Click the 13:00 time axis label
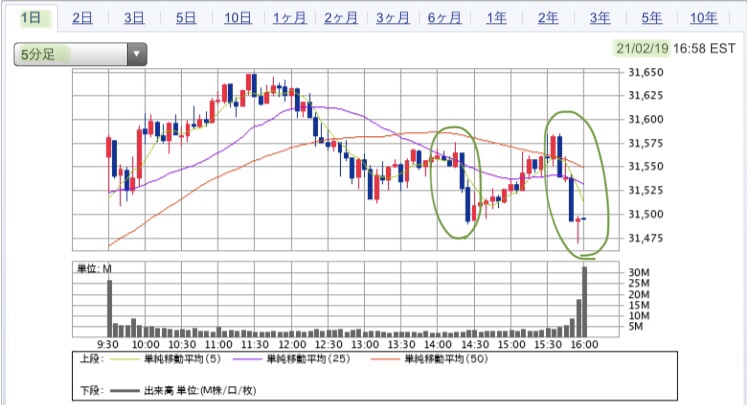The height and width of the screenshot is (405, 749). 365,344
